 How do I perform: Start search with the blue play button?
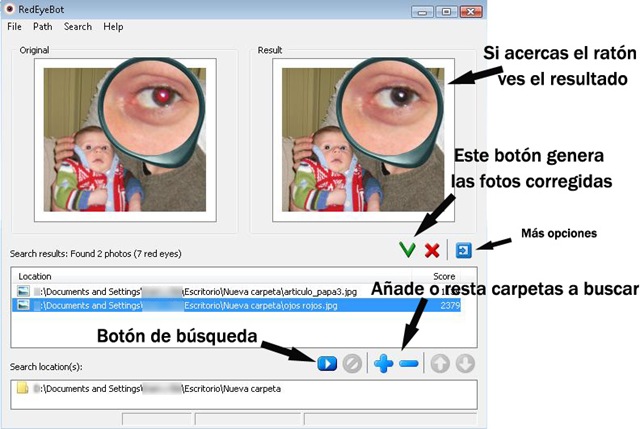pos(327,363)
